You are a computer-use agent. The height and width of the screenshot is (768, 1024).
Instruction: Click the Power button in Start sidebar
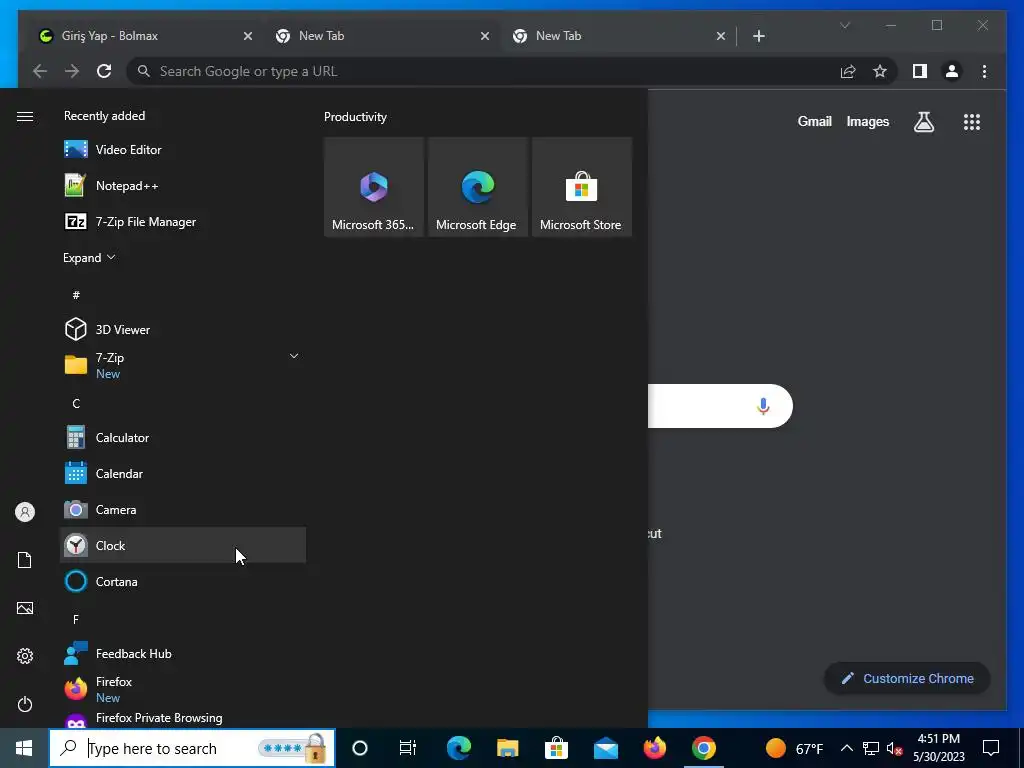pyautogui.click(x=25, y=704)
